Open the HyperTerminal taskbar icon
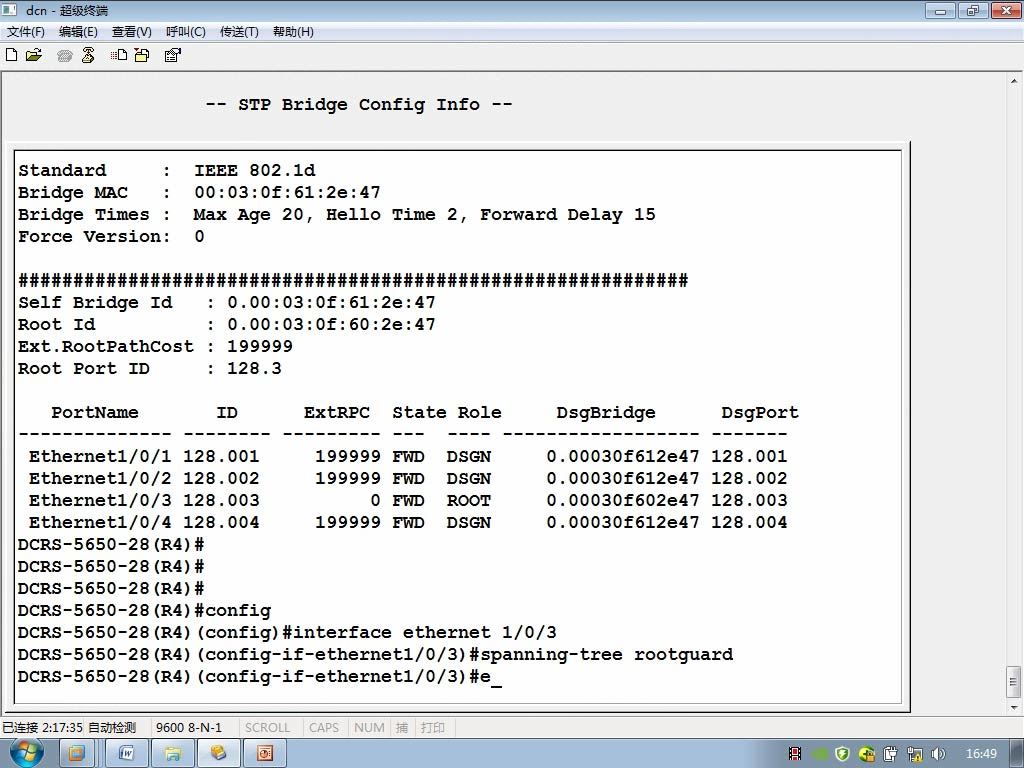The image size is (1024, 768). point(218,754)
